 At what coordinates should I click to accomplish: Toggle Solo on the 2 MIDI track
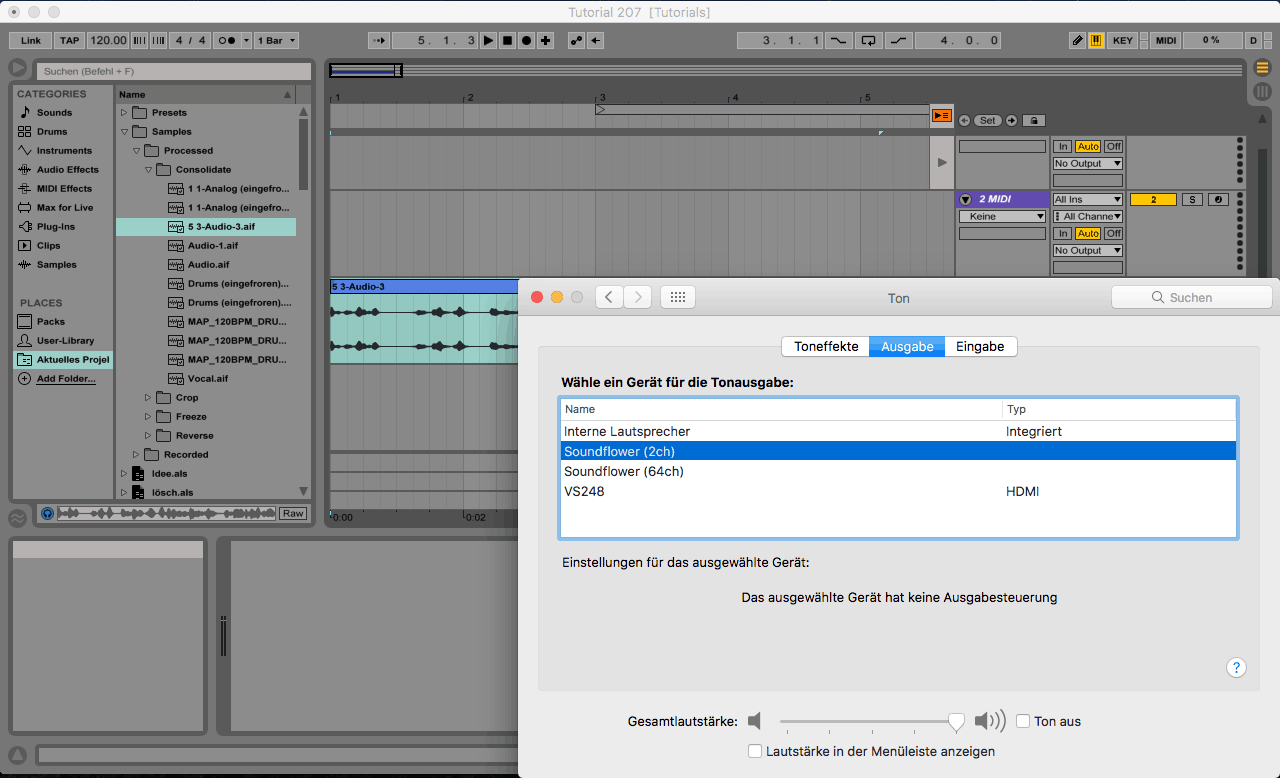pyautogui.click(x=1192, y=200)
